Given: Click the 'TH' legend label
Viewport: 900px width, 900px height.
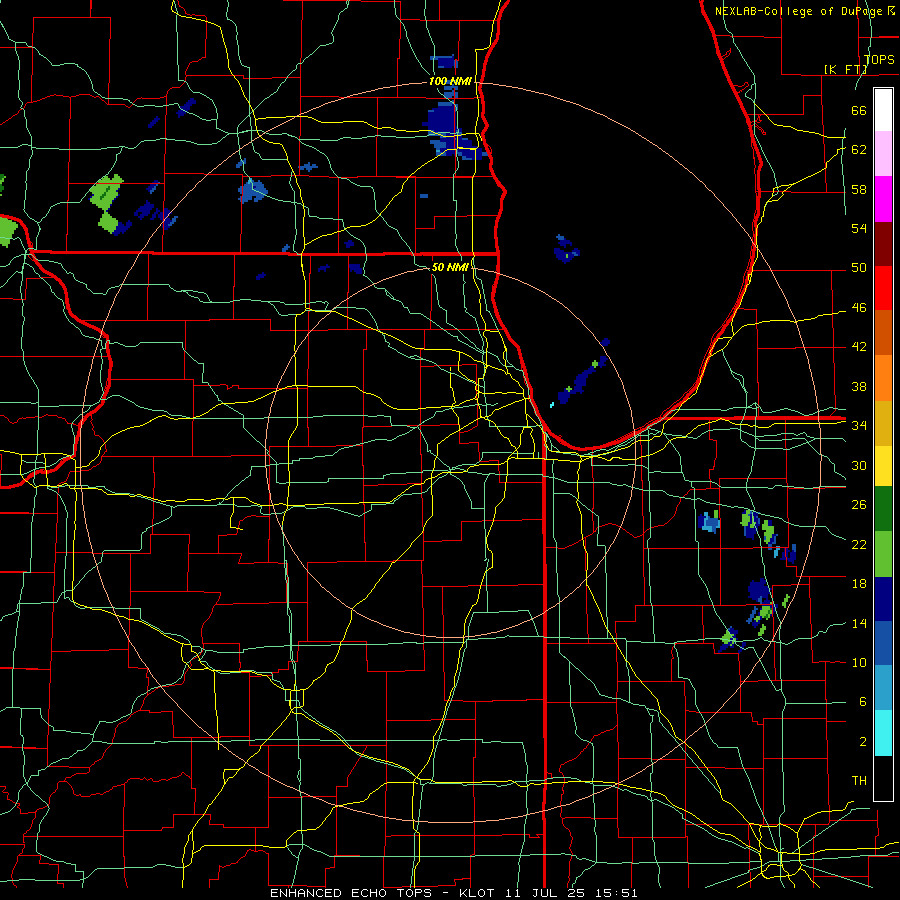Looking at the screenshot, I should 859,781.
